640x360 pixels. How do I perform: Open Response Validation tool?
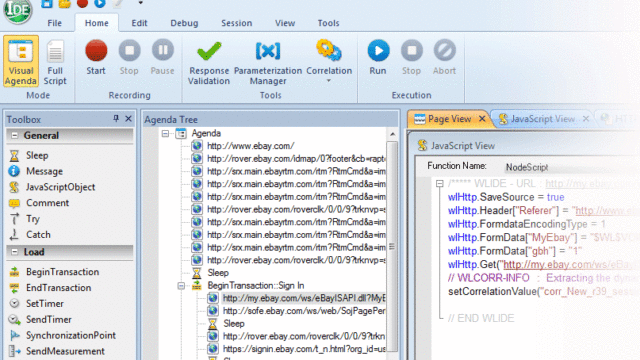pos(209,62)
